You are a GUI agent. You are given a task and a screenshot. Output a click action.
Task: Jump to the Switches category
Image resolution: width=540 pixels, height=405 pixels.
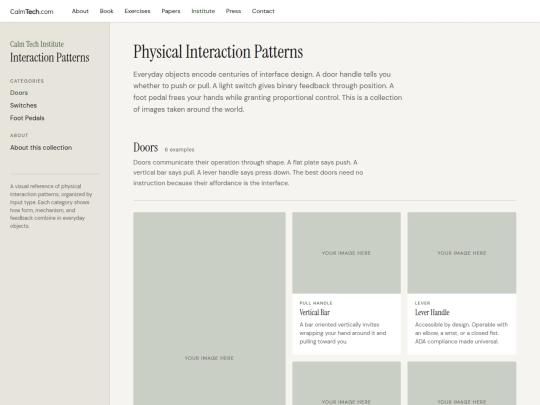pyautogui.click(x=23, y=105)
